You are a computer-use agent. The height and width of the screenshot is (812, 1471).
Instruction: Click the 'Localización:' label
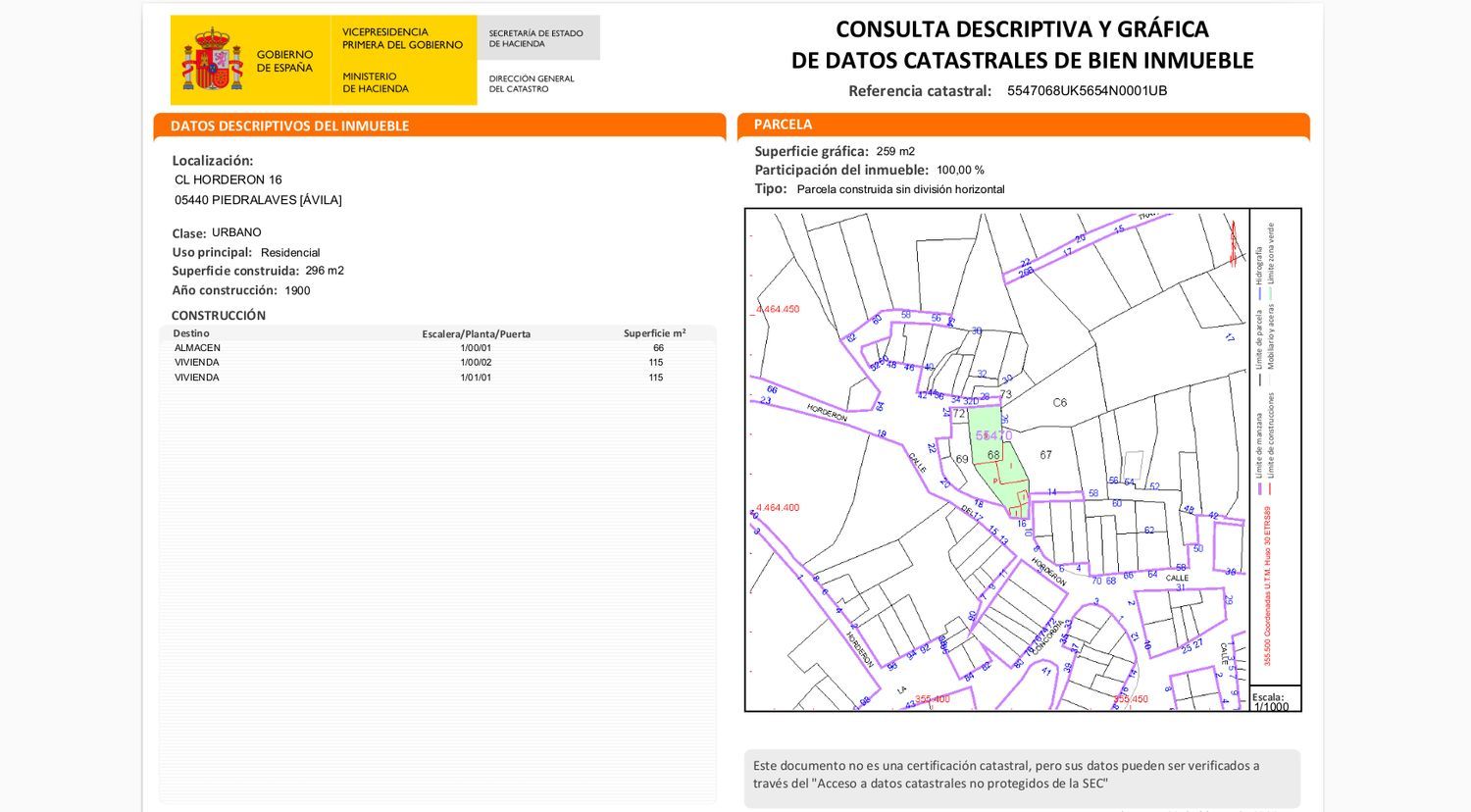pos(213,161)
